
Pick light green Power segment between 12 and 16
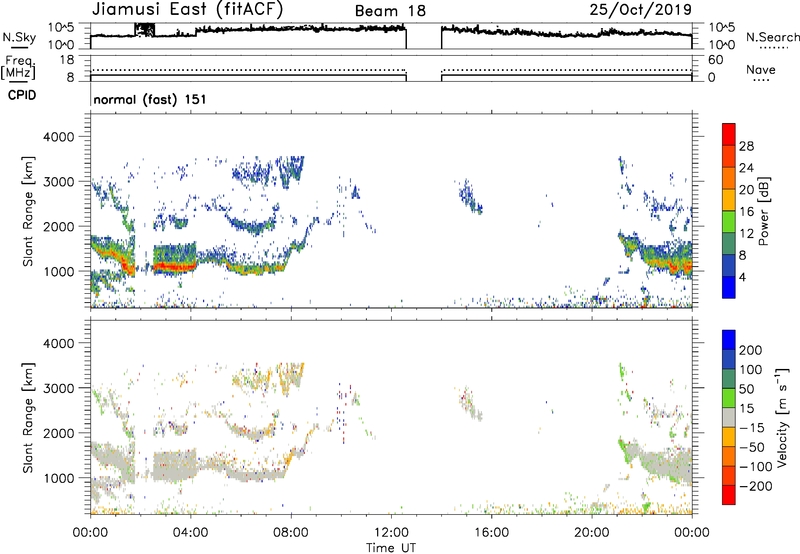click(729, 222)
